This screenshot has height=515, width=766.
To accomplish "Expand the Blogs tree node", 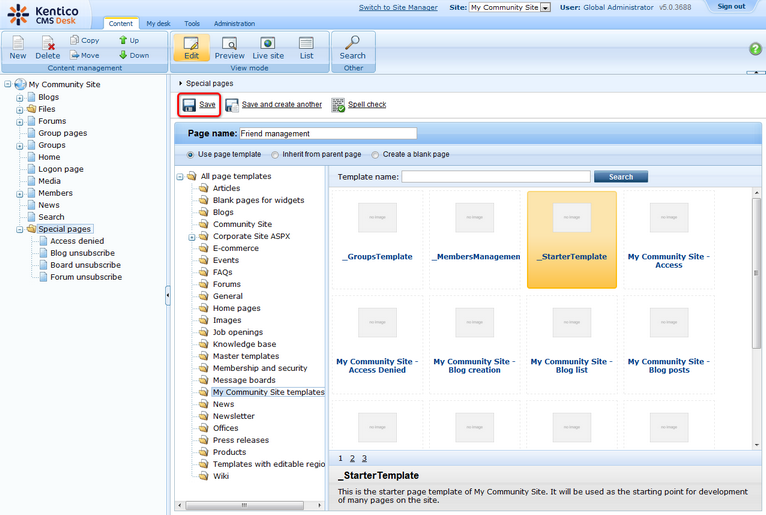I will 20,98.
